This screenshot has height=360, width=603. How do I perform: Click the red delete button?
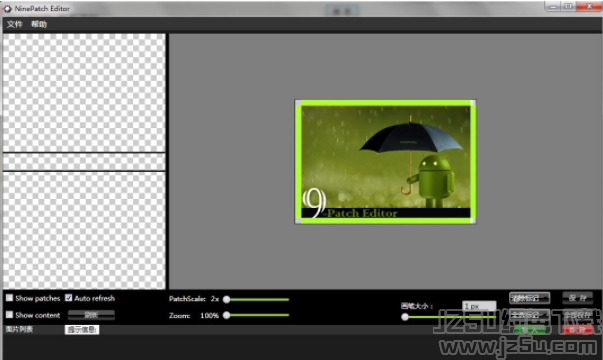click(x=577, y=330)
